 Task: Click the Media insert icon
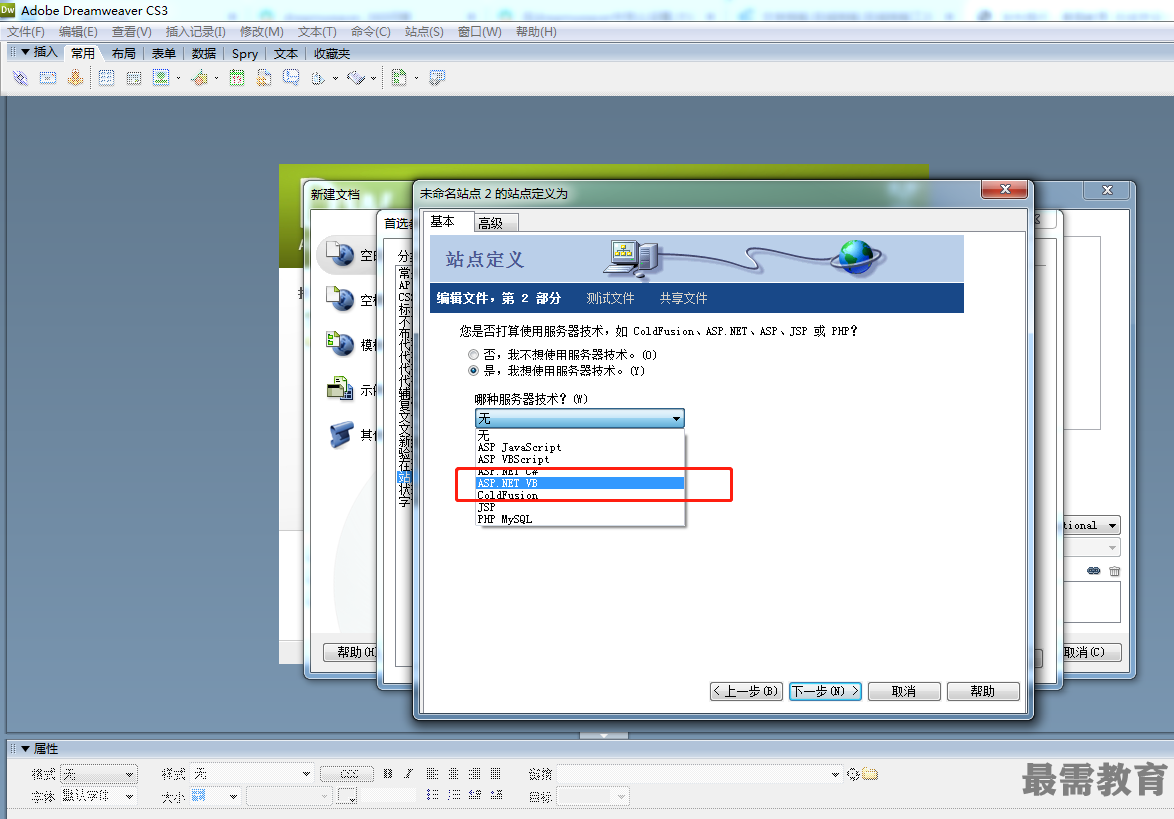point(199,78)
